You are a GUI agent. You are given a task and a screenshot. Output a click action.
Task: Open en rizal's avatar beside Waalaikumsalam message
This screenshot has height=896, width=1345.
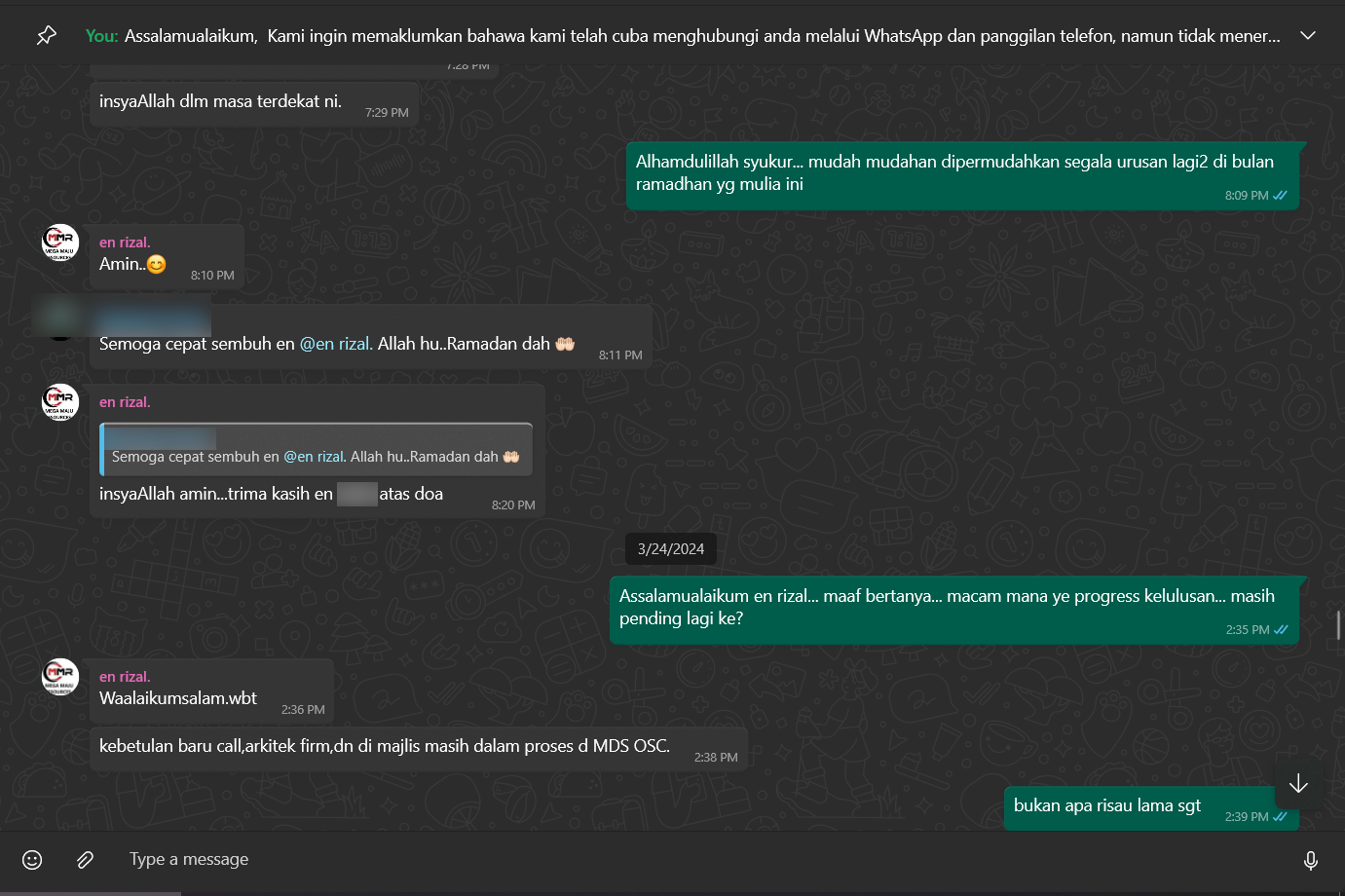tap(60, 677)
